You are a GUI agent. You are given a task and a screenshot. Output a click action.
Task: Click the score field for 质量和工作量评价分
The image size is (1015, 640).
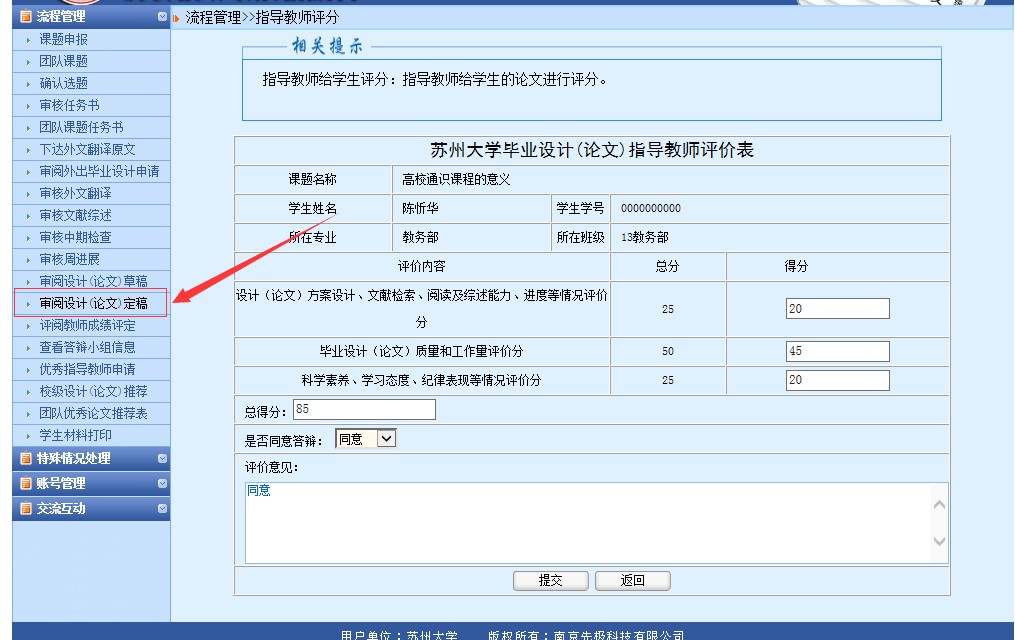tap(837, 351)
